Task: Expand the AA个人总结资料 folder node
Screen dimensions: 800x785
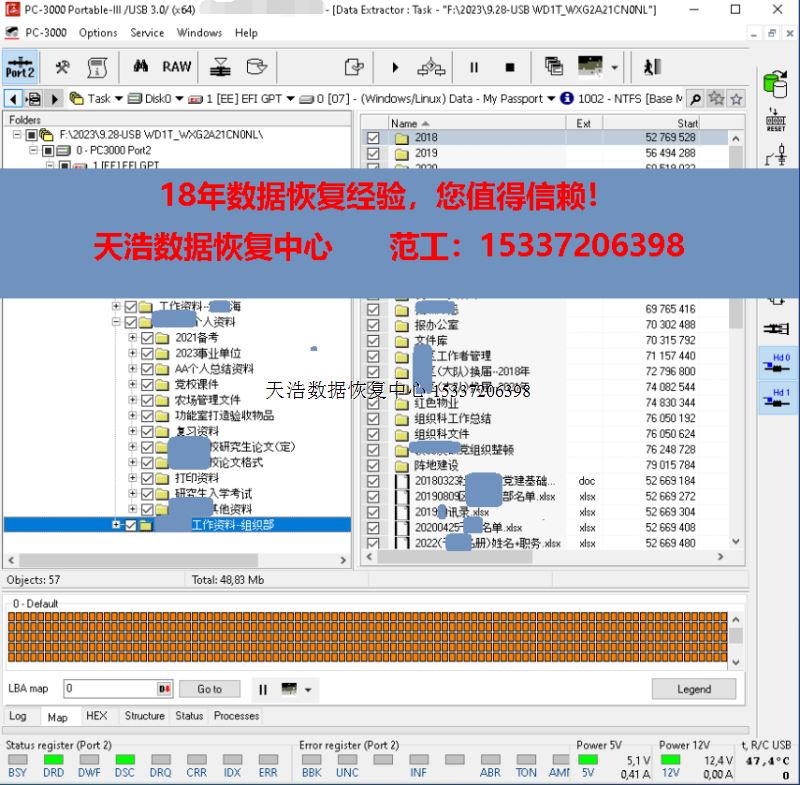Action: click(132, 369)
